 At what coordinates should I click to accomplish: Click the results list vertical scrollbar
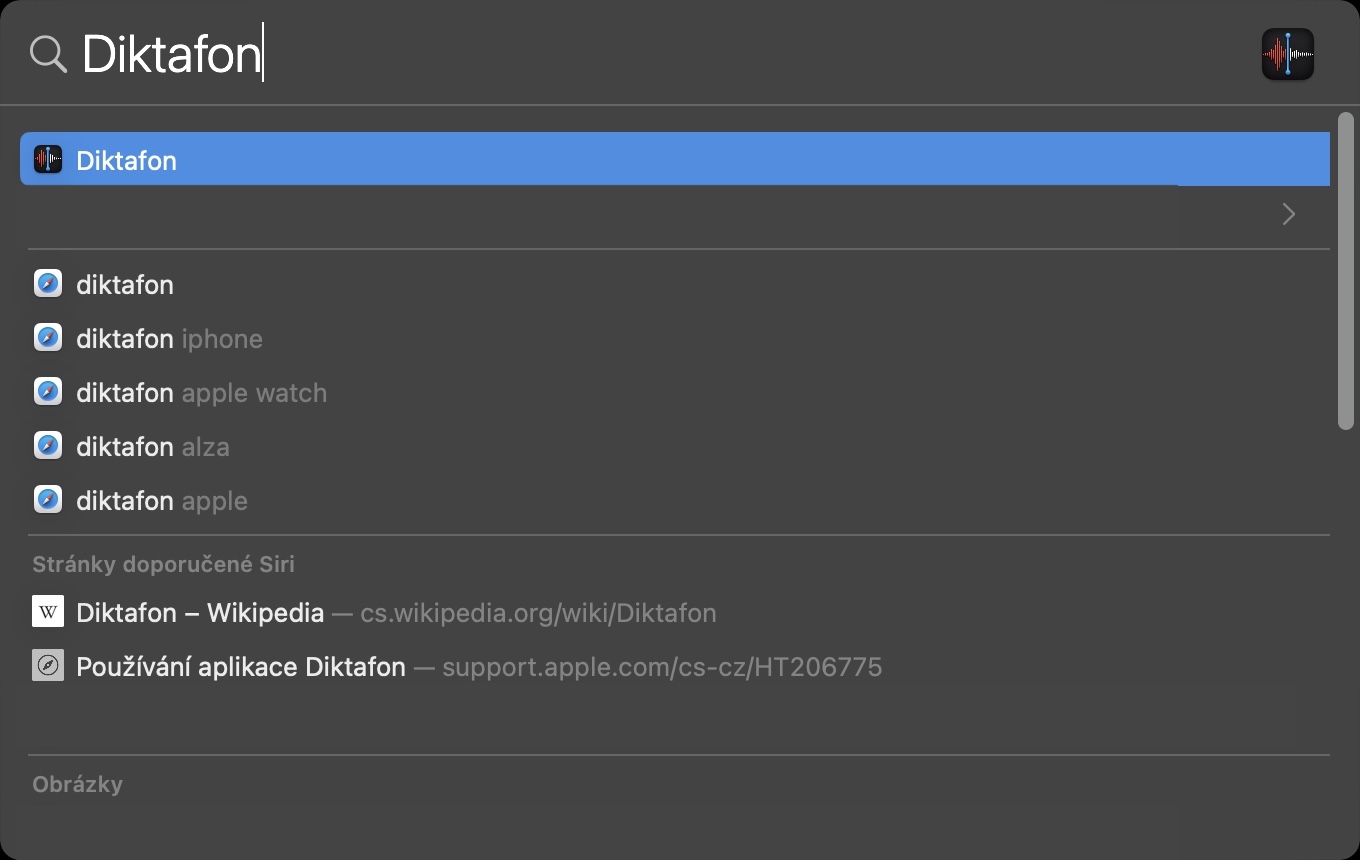(1345, 272)
